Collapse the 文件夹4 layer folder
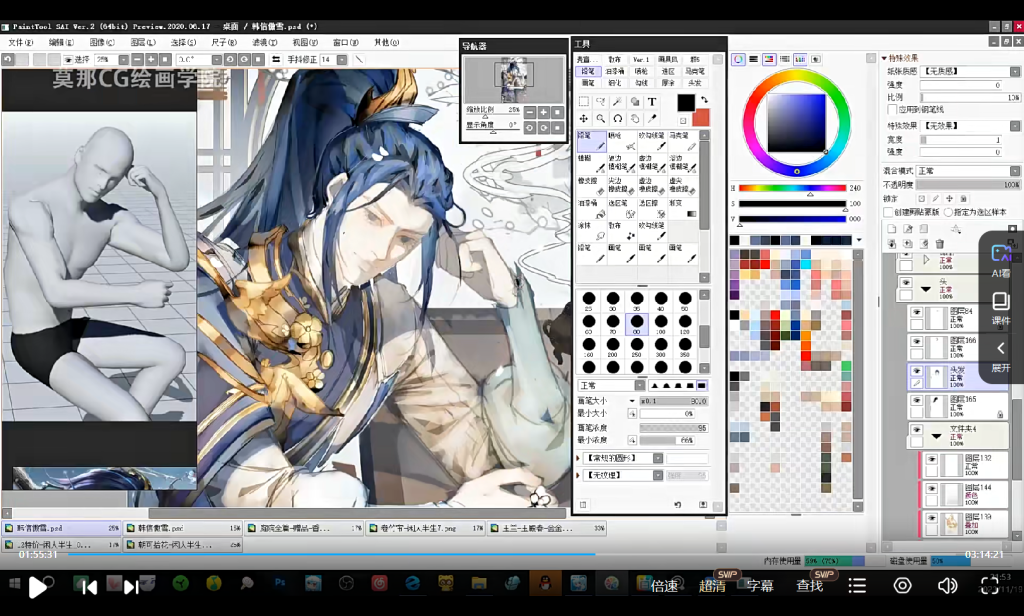Screen dimensions: 1024x616 pyautogui.click(x=937, y=436)
